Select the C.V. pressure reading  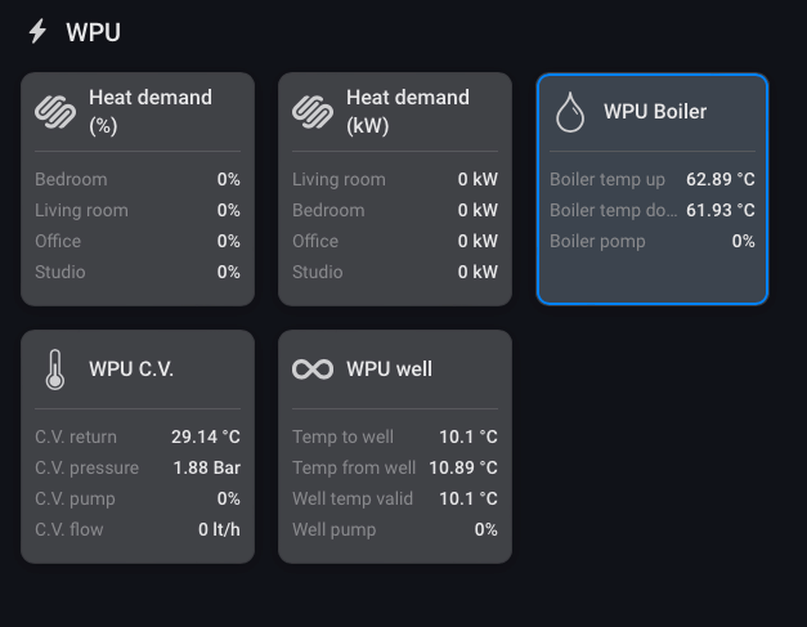point(137,467)
